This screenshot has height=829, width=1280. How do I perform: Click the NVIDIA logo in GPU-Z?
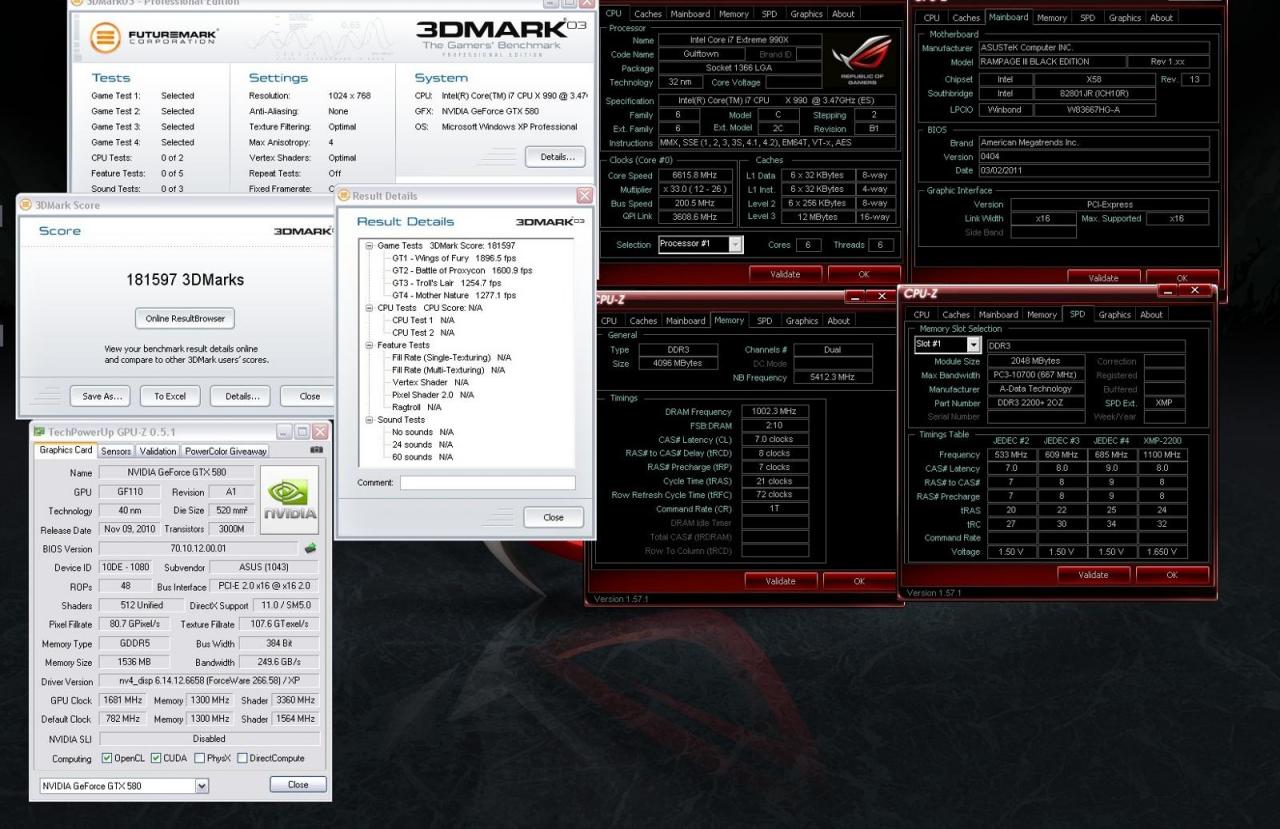(x=290, y=499)
